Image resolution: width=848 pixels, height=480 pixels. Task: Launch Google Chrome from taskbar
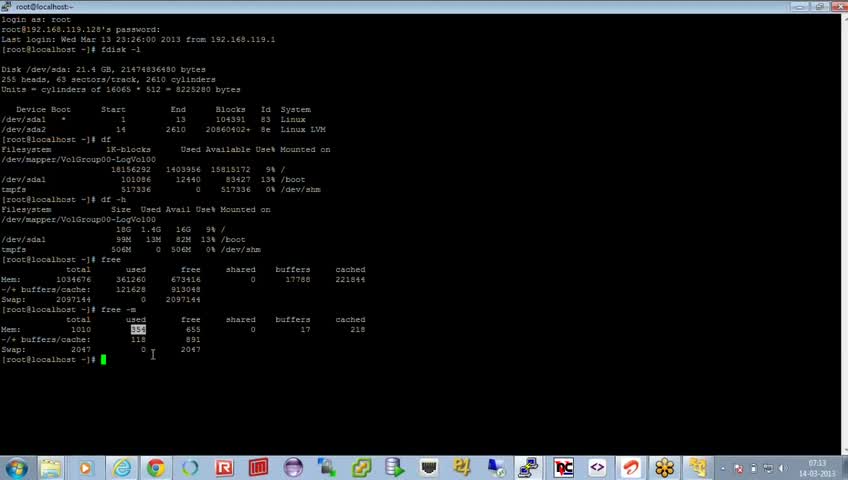coord(156,468)
